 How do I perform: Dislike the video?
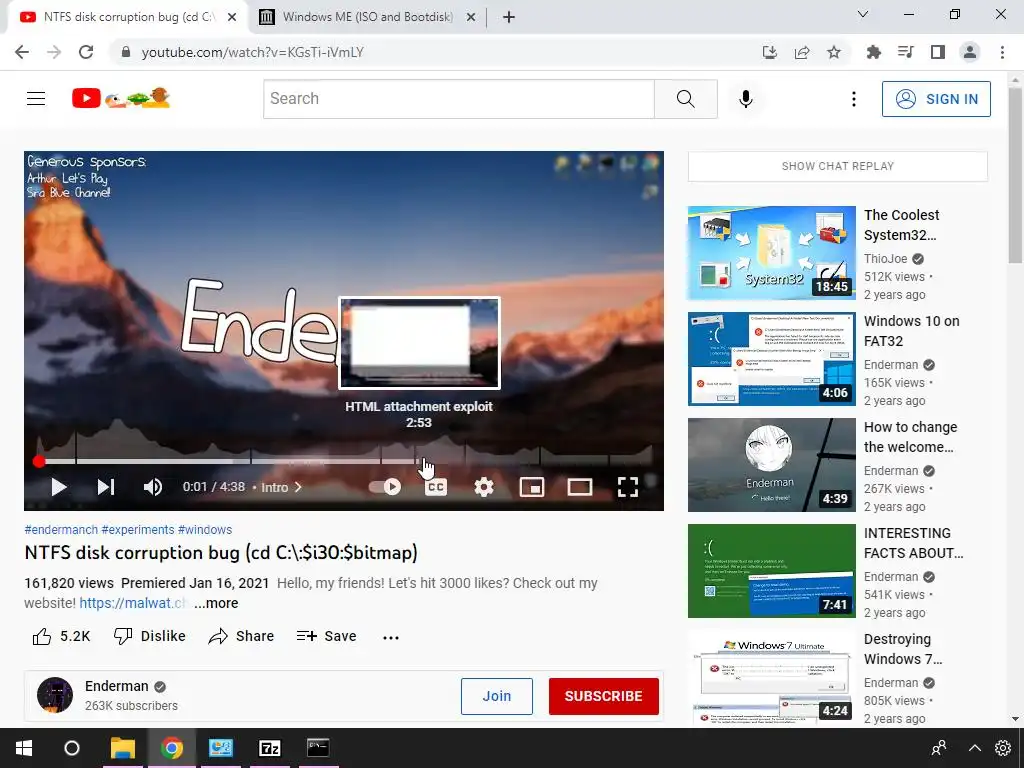point(150,636)
